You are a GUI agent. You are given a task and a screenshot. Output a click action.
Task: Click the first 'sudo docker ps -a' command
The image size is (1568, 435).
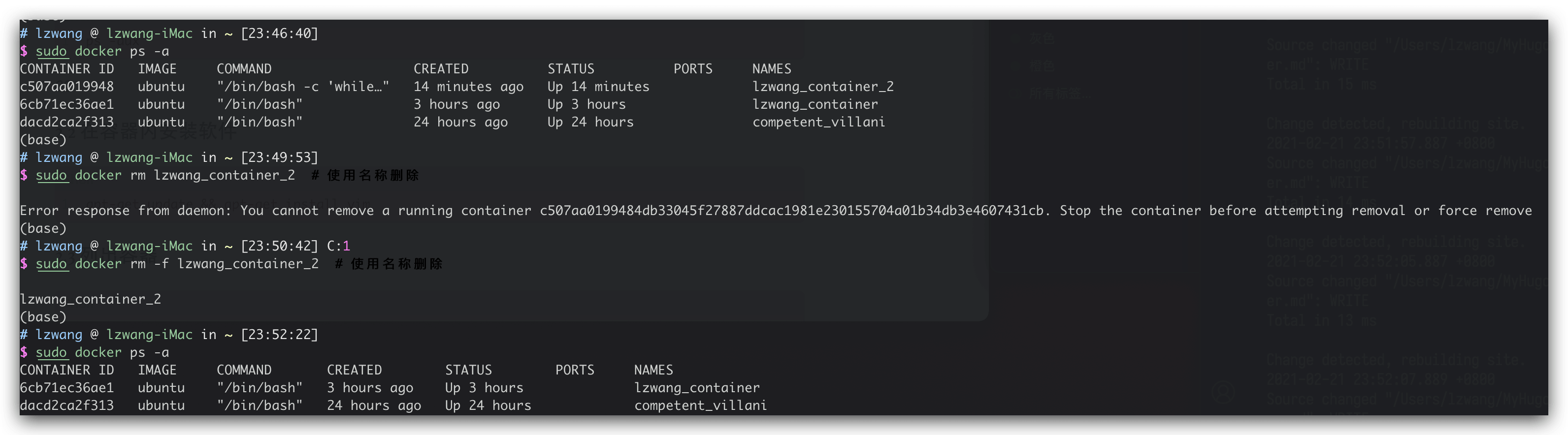coord(102,51)
